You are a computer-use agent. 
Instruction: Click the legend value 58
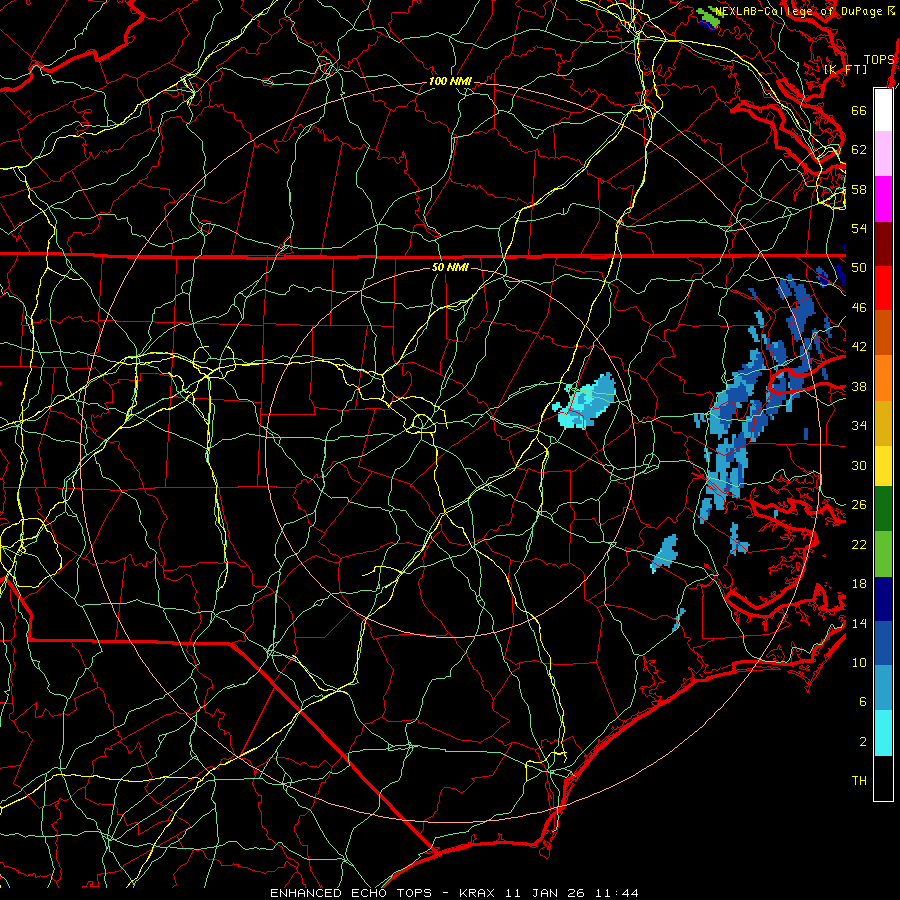coord(859,189)
